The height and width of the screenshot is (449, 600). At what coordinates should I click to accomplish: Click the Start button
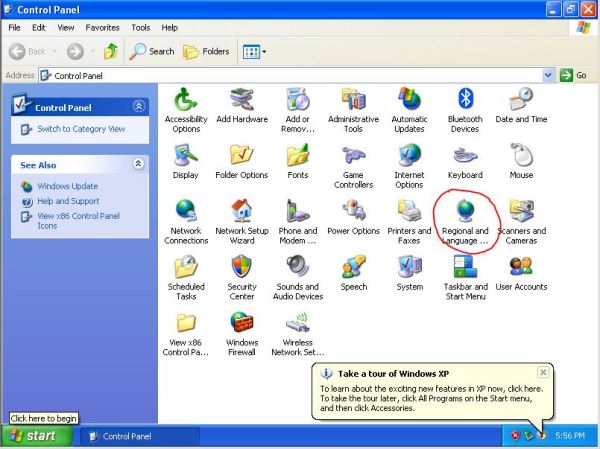tap(36, 436)
